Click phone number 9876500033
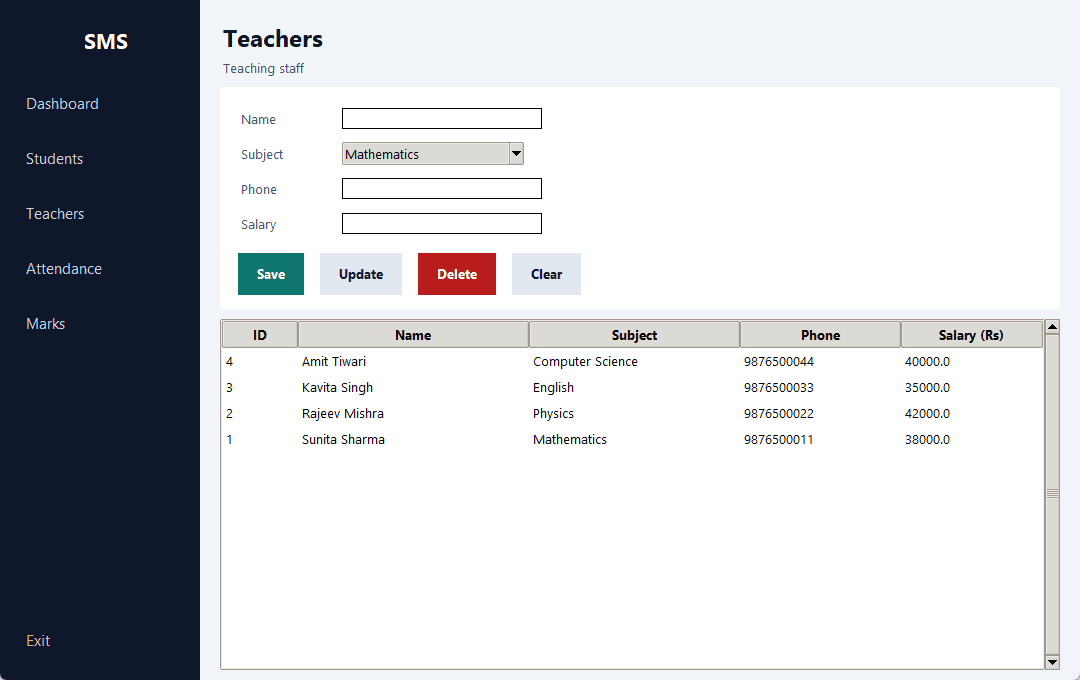Image resolution: width=1080 pixels, height=680 pixels. pyautogui.click(x=778, y=388)
